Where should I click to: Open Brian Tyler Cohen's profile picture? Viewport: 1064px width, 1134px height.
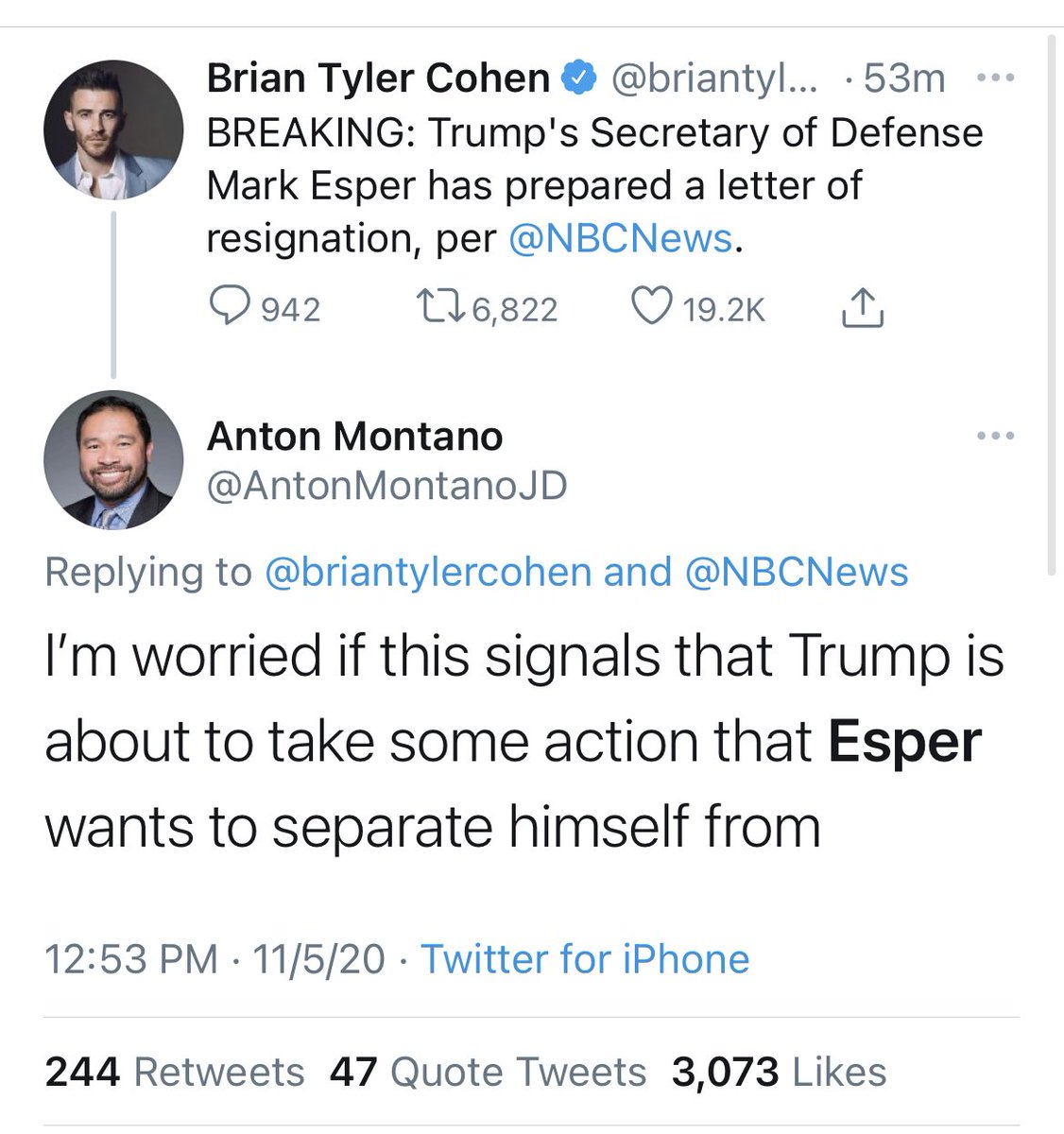[113, 133]
